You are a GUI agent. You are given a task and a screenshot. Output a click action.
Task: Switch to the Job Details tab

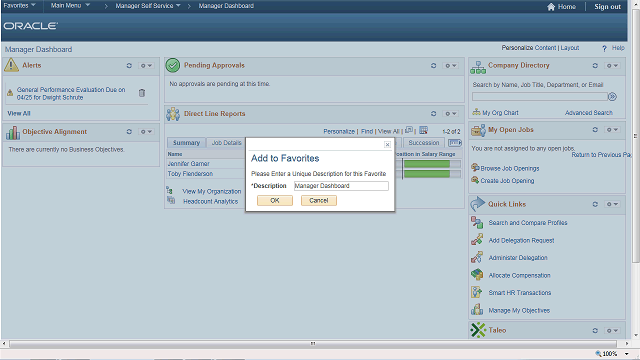[x=227, y=143]
